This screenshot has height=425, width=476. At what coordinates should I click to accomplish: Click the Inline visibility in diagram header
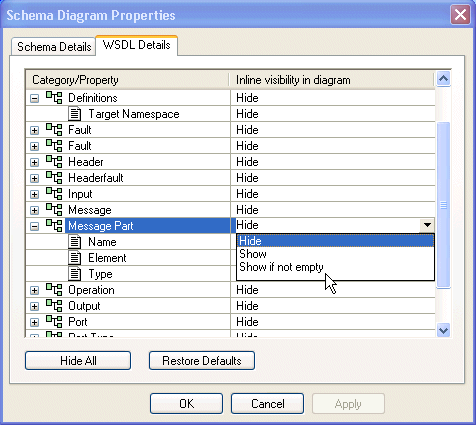(x=332, y=80)
